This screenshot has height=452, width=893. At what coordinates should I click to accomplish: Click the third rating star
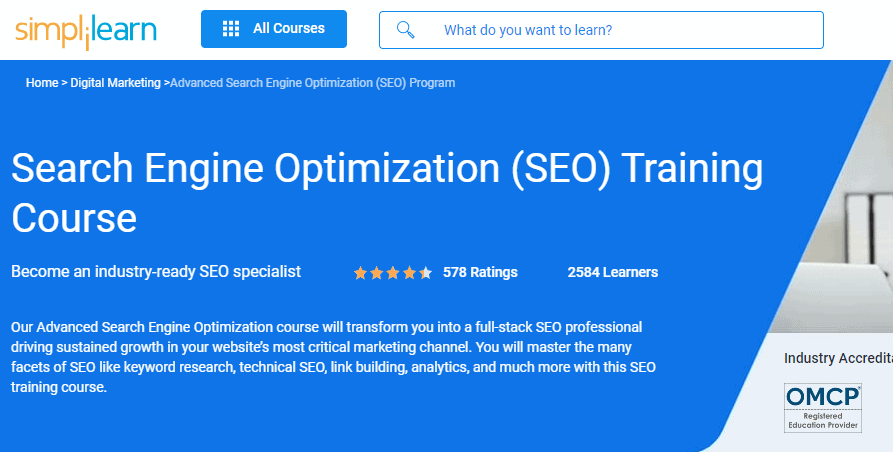[393, 272]
